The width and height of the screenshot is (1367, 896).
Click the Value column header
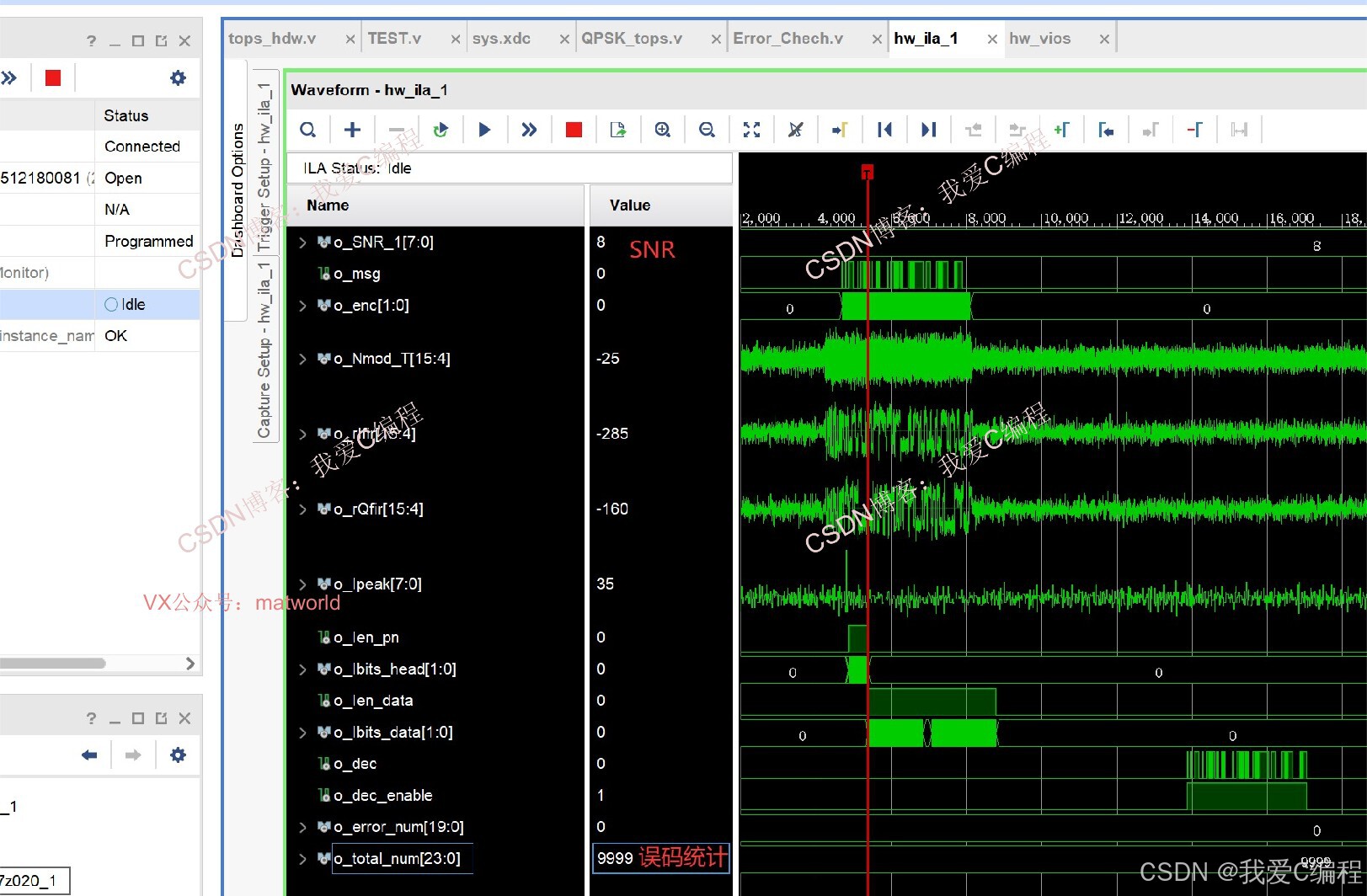(660, 205)
